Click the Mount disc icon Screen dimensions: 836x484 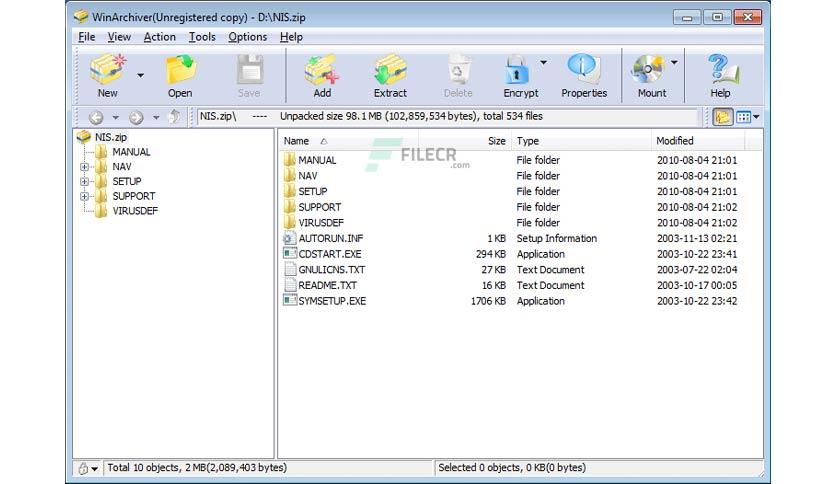[x=647, y=70]
